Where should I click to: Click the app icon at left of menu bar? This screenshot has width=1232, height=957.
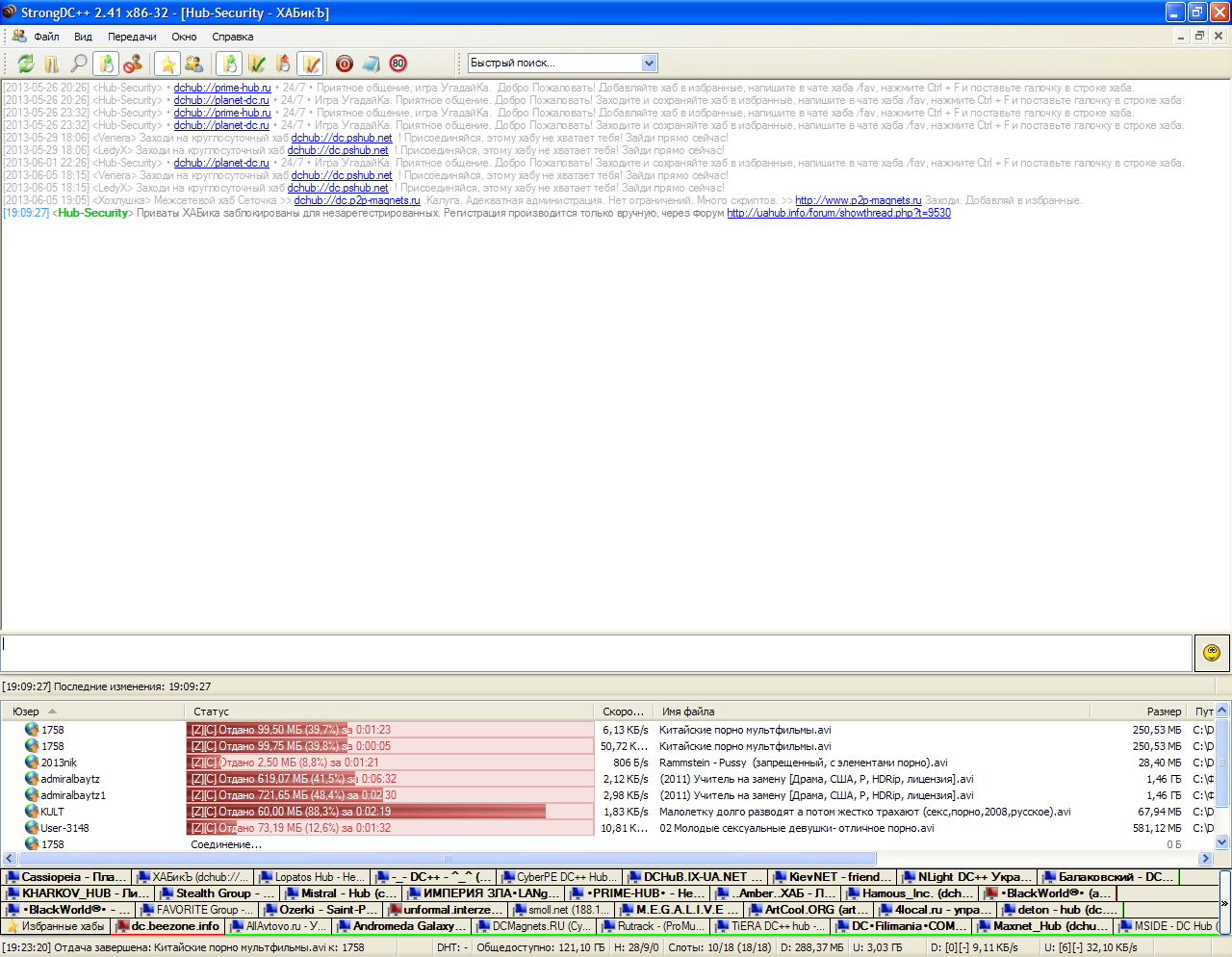(19, 37)
